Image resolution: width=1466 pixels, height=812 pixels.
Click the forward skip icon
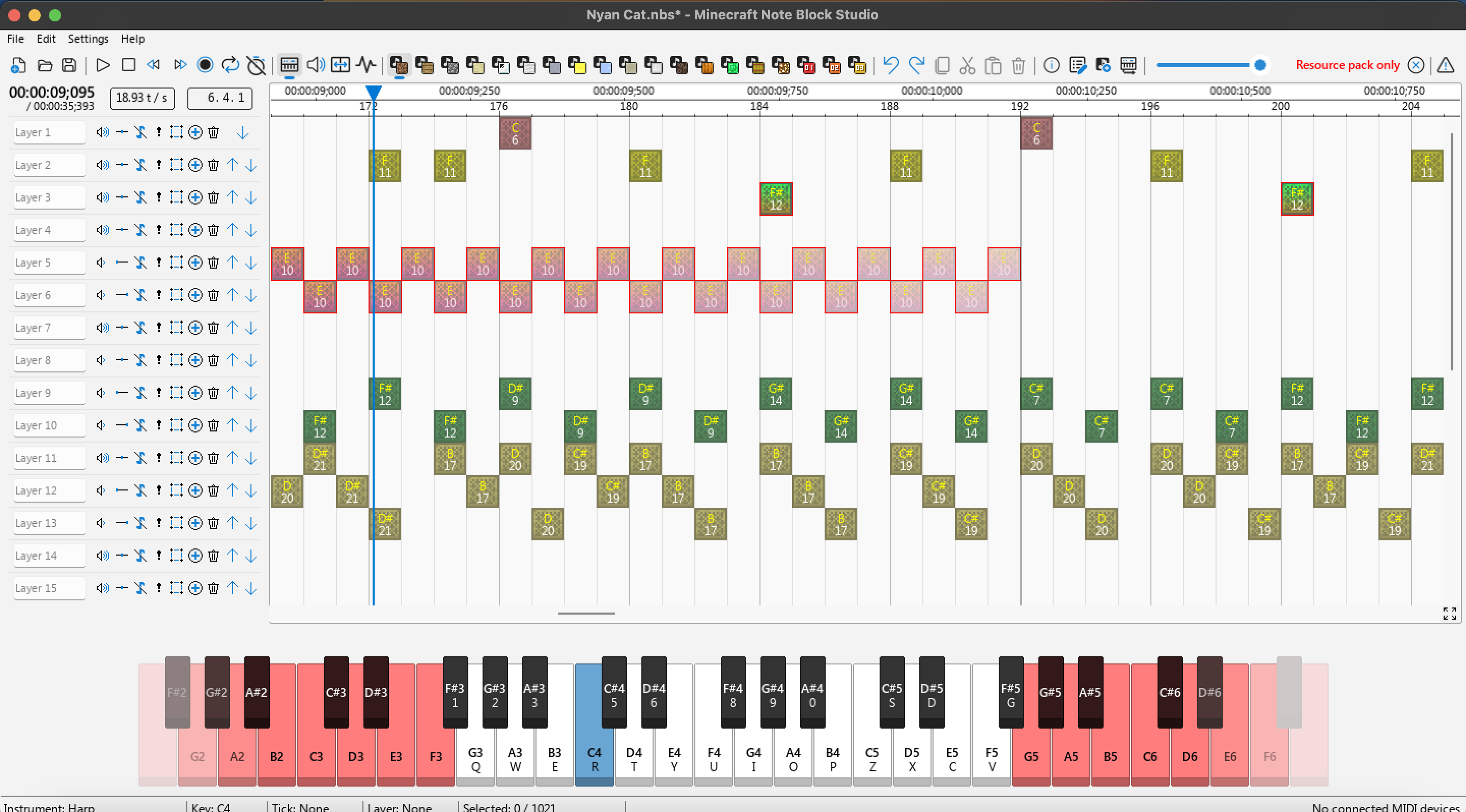coord(180,66)
